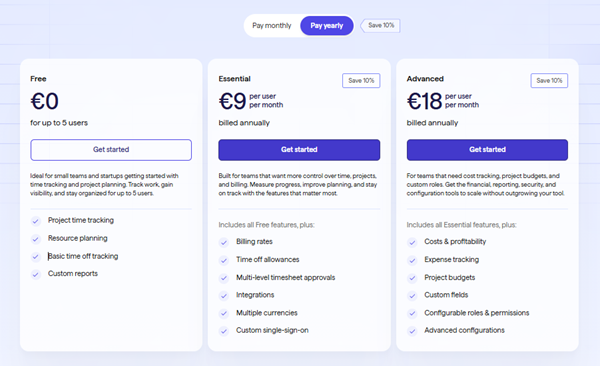Click the 'Integrations' feature text
600x366 pixels.
[255, 295]
